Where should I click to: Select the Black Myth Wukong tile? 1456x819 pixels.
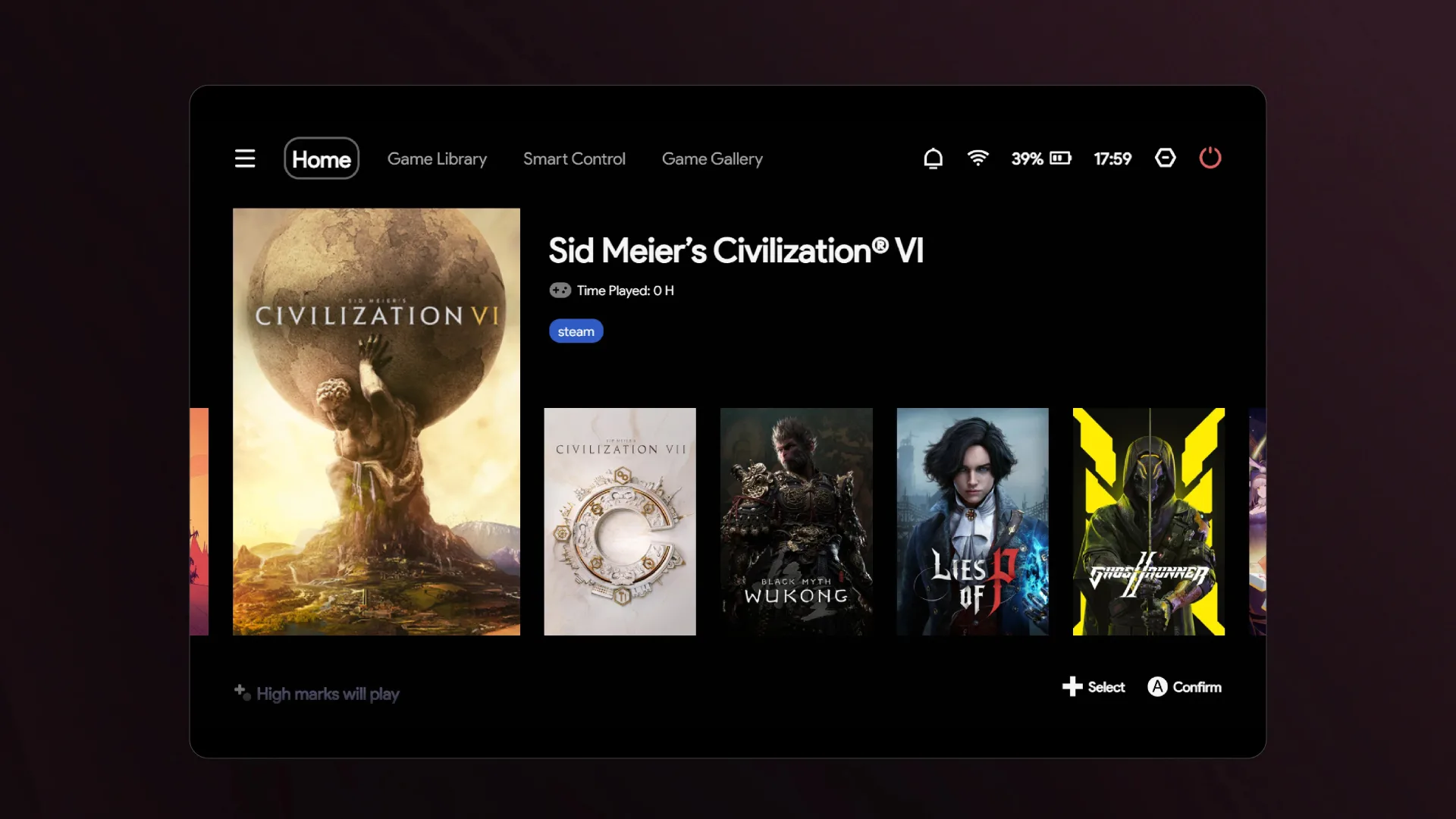[796, 522]
